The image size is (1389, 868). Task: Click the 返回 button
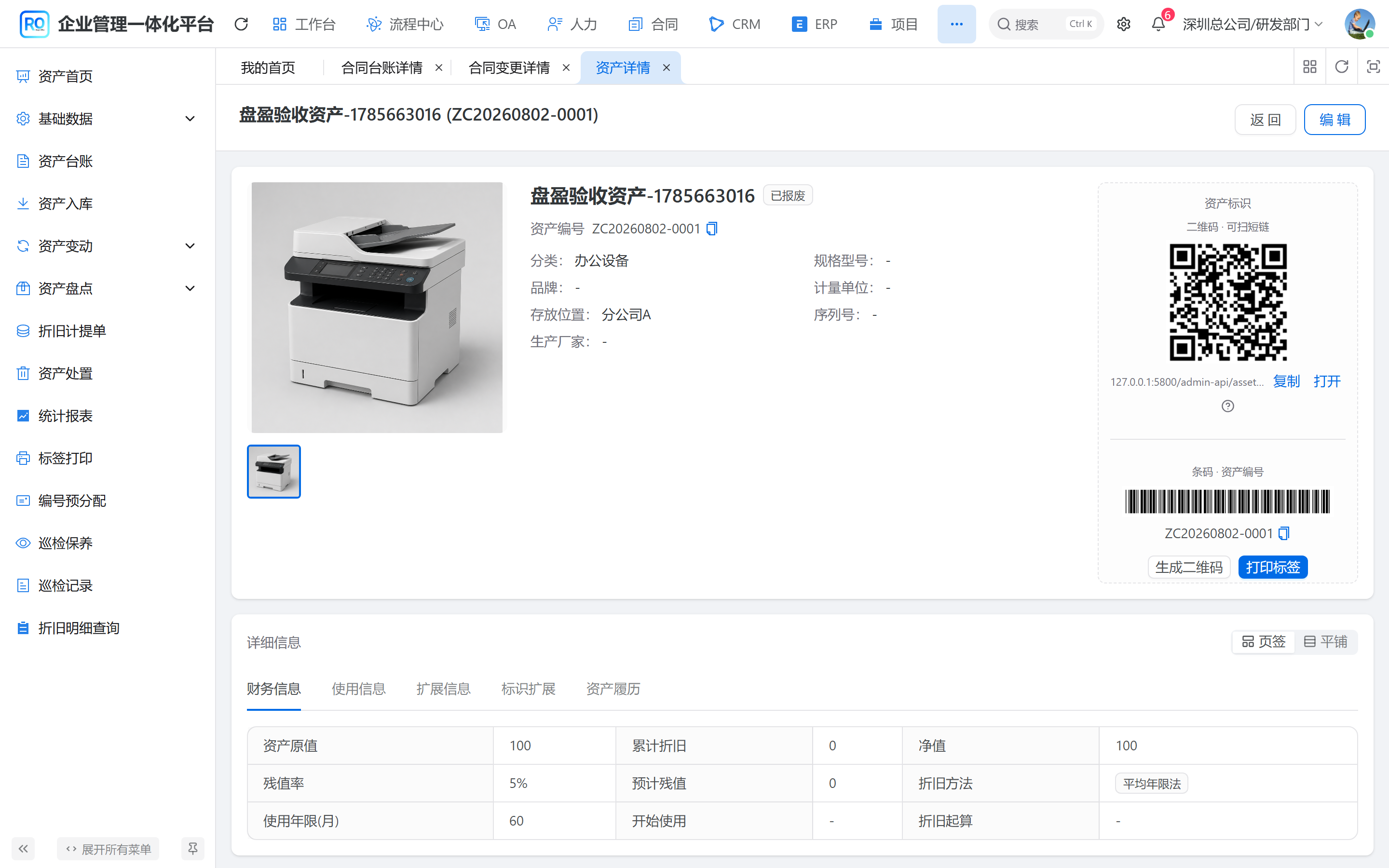click(x=1265, y=120)
